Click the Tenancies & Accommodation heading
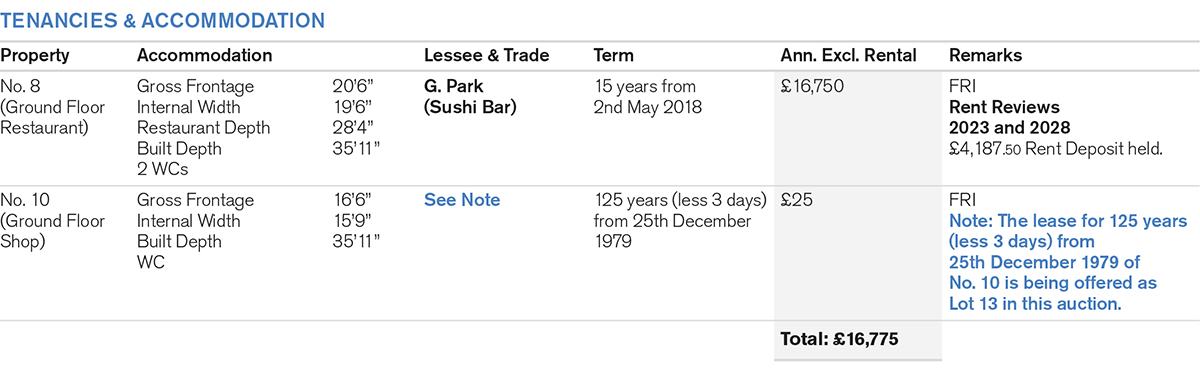Image resolution: width=1200 pixels, height=370 pixels. click(162, 20)
